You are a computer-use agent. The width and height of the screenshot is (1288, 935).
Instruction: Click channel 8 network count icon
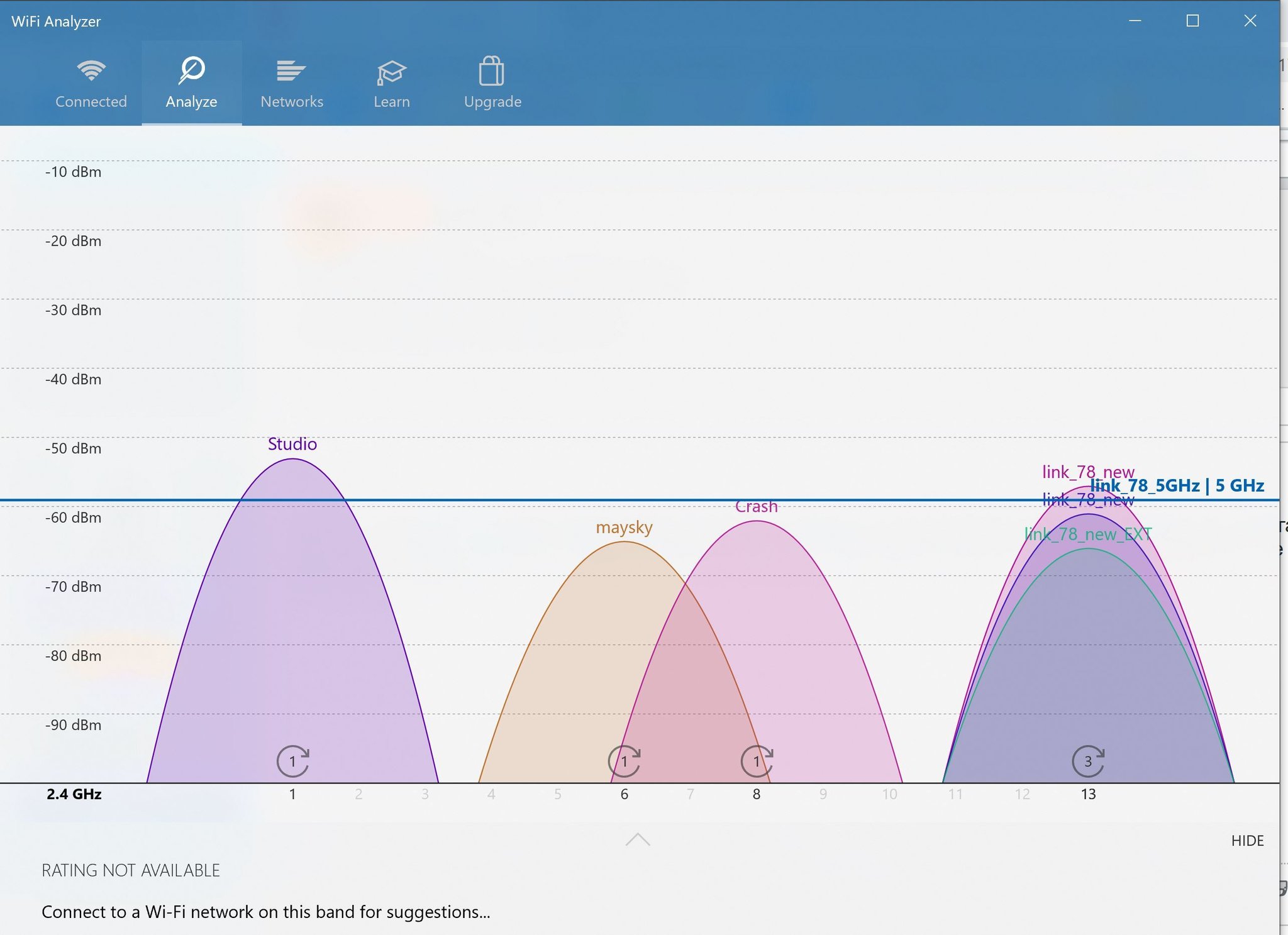tap(757, 761)
